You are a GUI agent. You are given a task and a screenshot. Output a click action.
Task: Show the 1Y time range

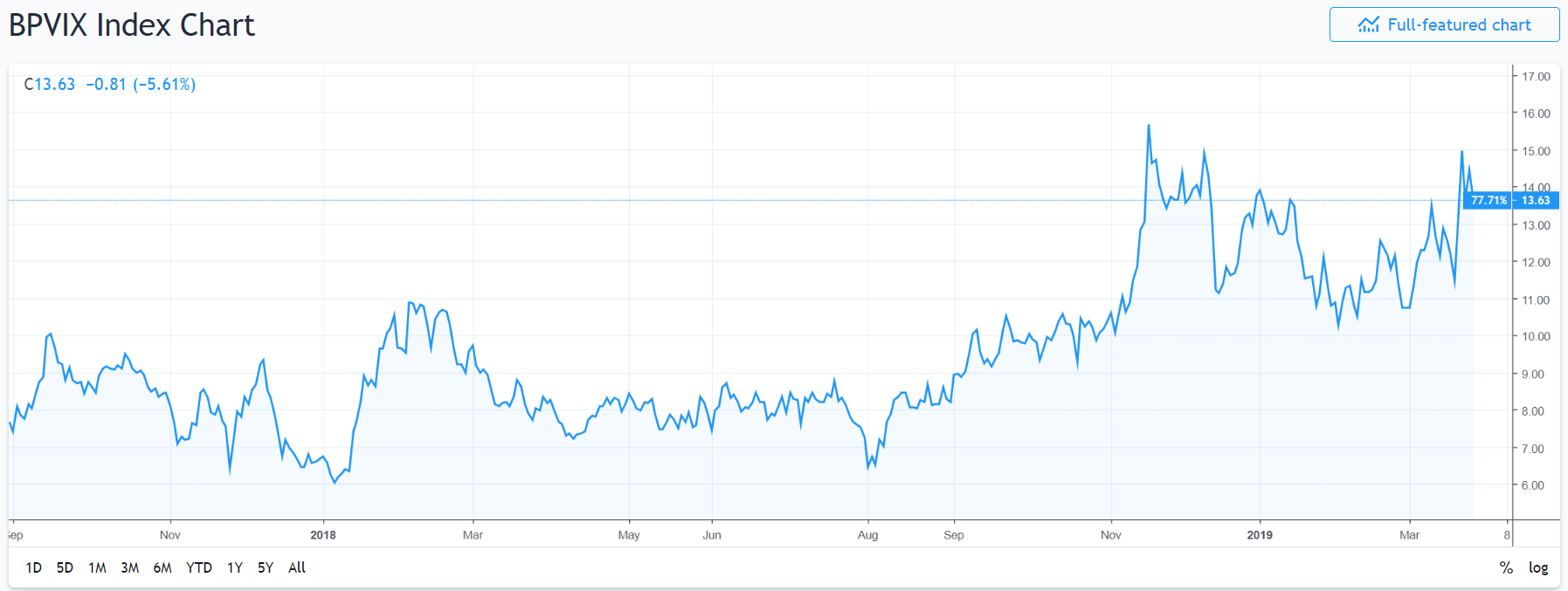click(x=235, y=567)
